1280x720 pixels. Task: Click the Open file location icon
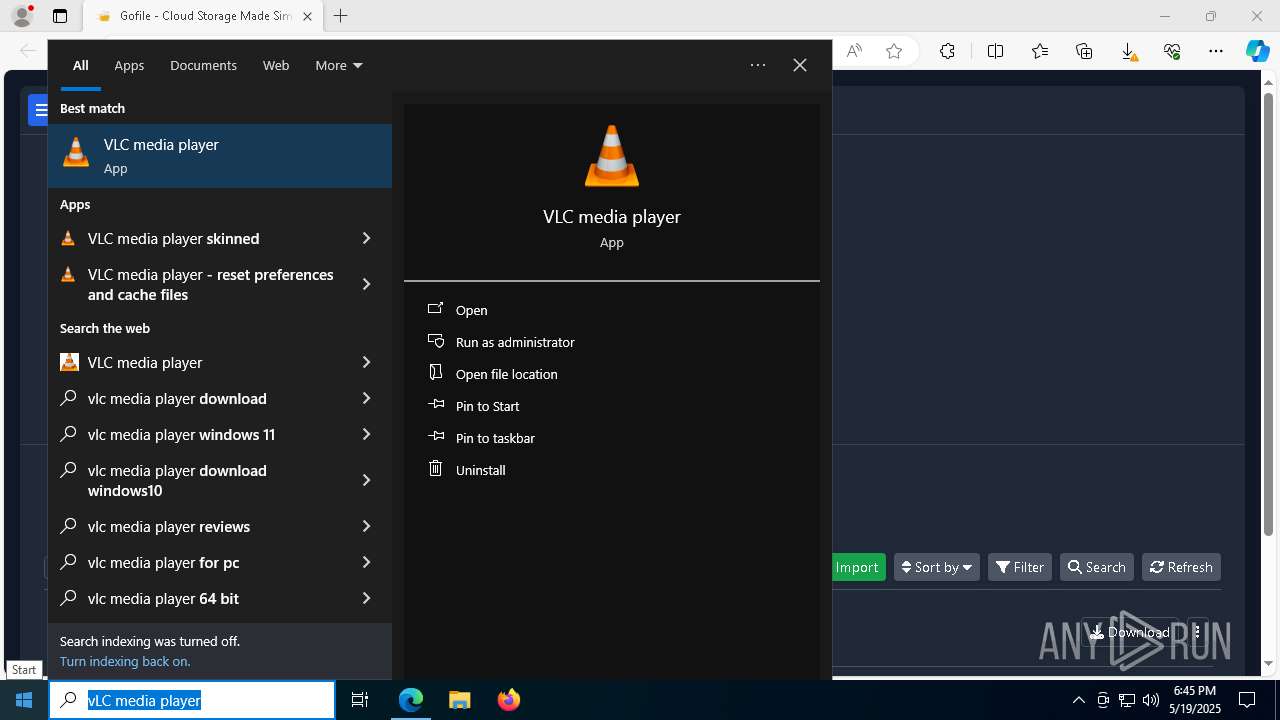435,372
